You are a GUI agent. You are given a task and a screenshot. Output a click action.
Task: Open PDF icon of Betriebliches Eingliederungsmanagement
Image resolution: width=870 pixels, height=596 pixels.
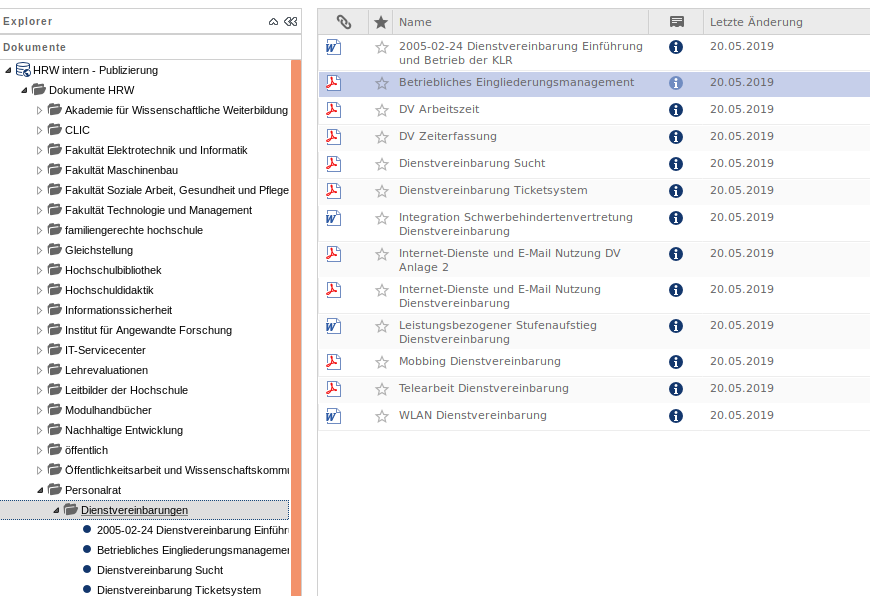click(333, 83)
